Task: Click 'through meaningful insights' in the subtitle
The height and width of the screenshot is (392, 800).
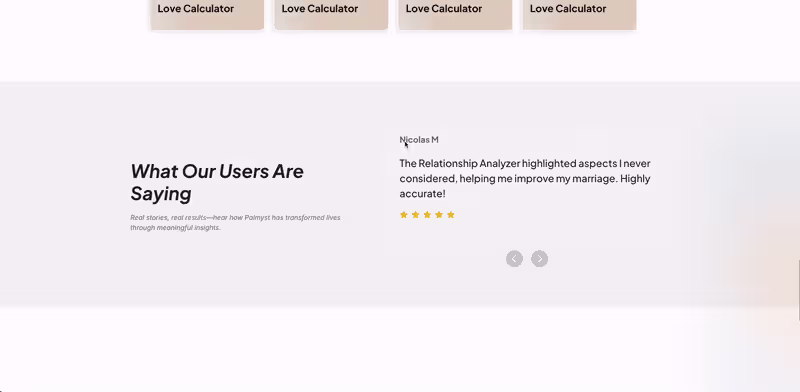Action: (175, 228)
